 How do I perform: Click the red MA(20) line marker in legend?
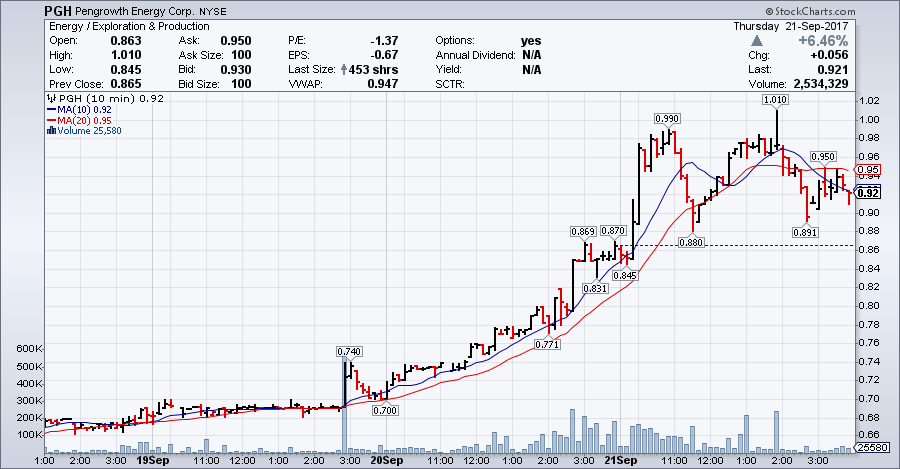pyautogui.click(x=51, y=121)
